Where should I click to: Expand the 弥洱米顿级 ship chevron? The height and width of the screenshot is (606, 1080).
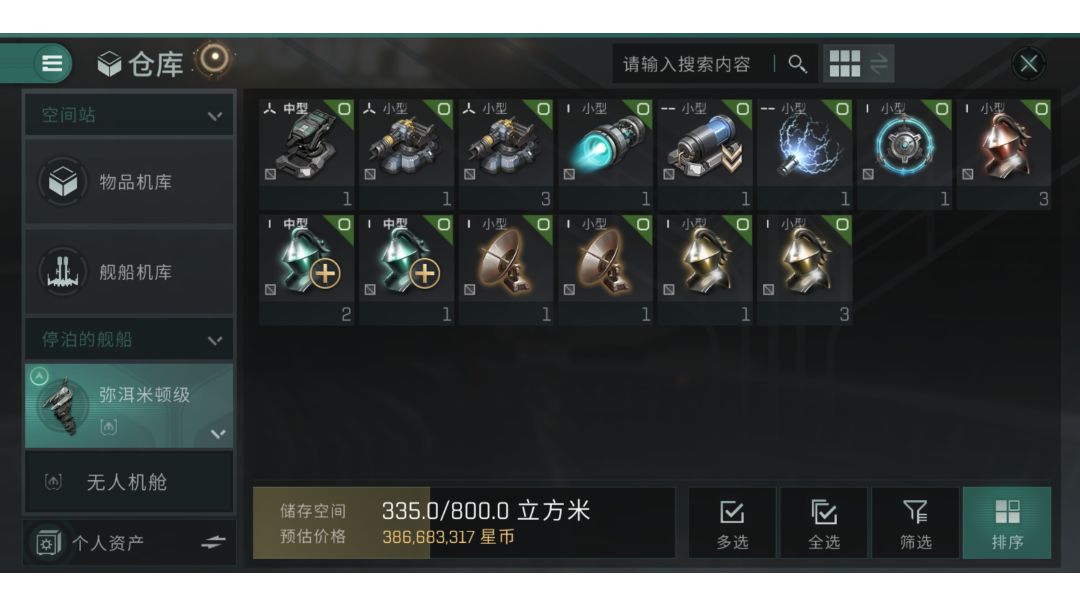coord(218,434)
